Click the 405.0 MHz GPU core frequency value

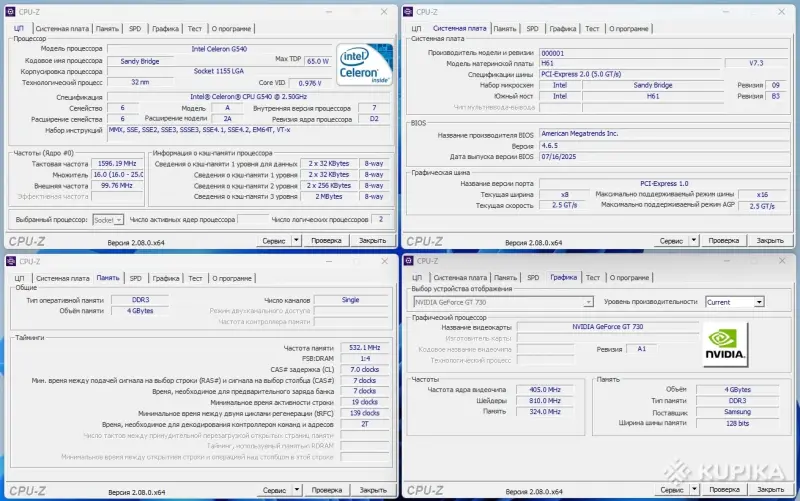click(x=545, y=390)
